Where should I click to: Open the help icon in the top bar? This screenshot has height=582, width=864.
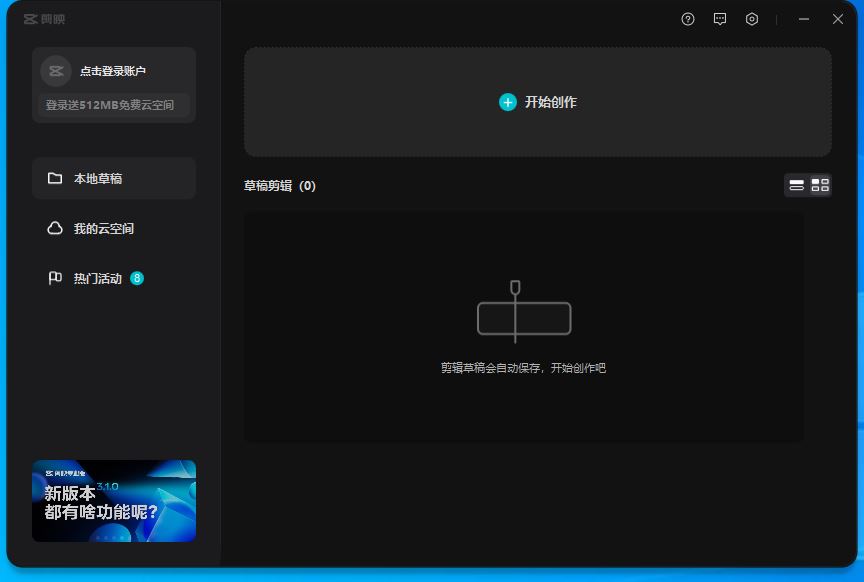[x=687, y=19]
